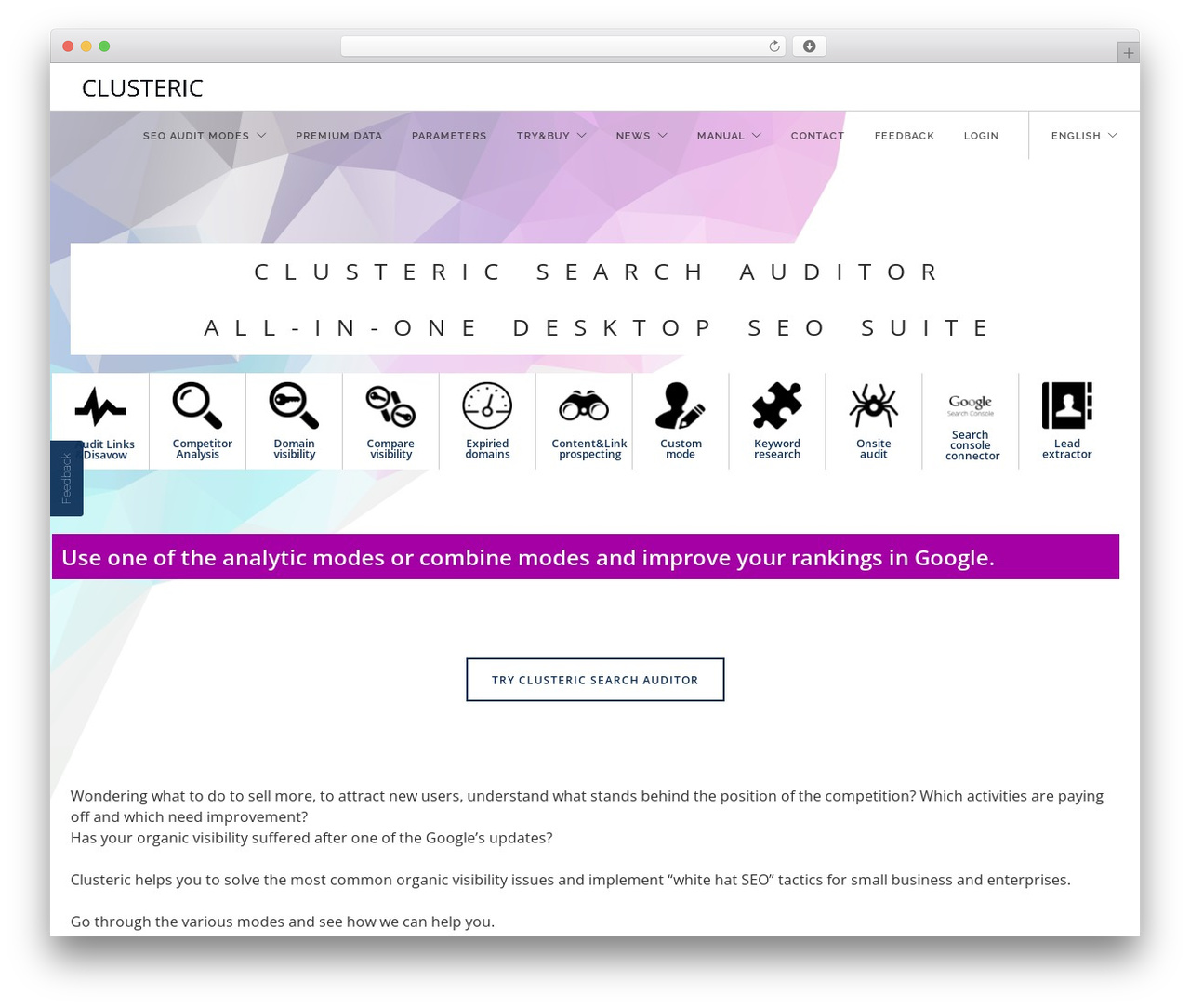Open a new browser tab with plus

[1129, 53]
